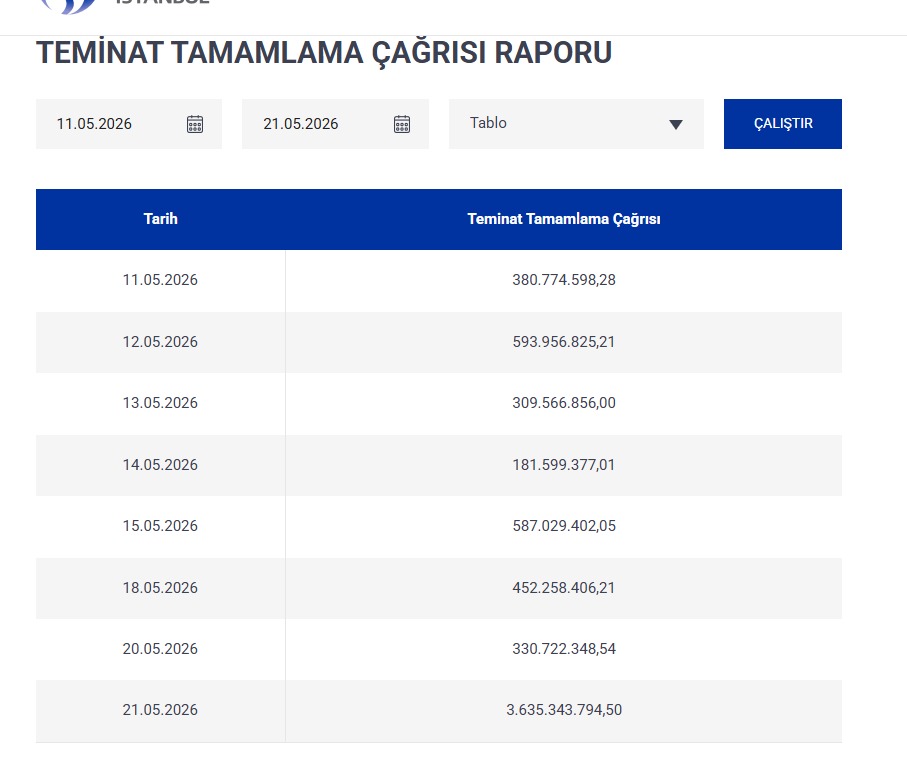
Task: Click the ÇALIŞTIR button
Action: point(783,124)
